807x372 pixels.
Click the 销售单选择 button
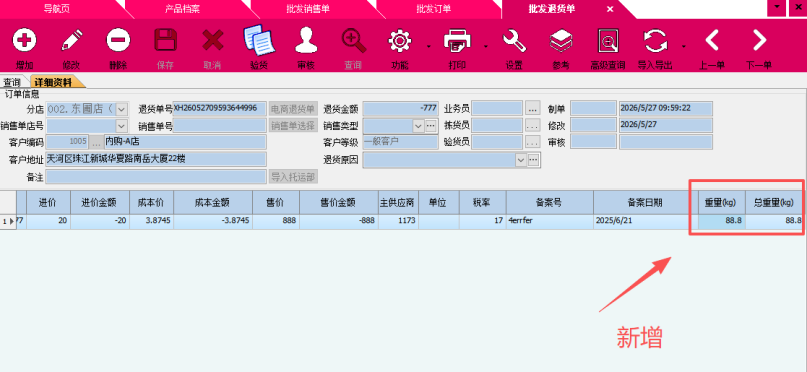point(293,126)
